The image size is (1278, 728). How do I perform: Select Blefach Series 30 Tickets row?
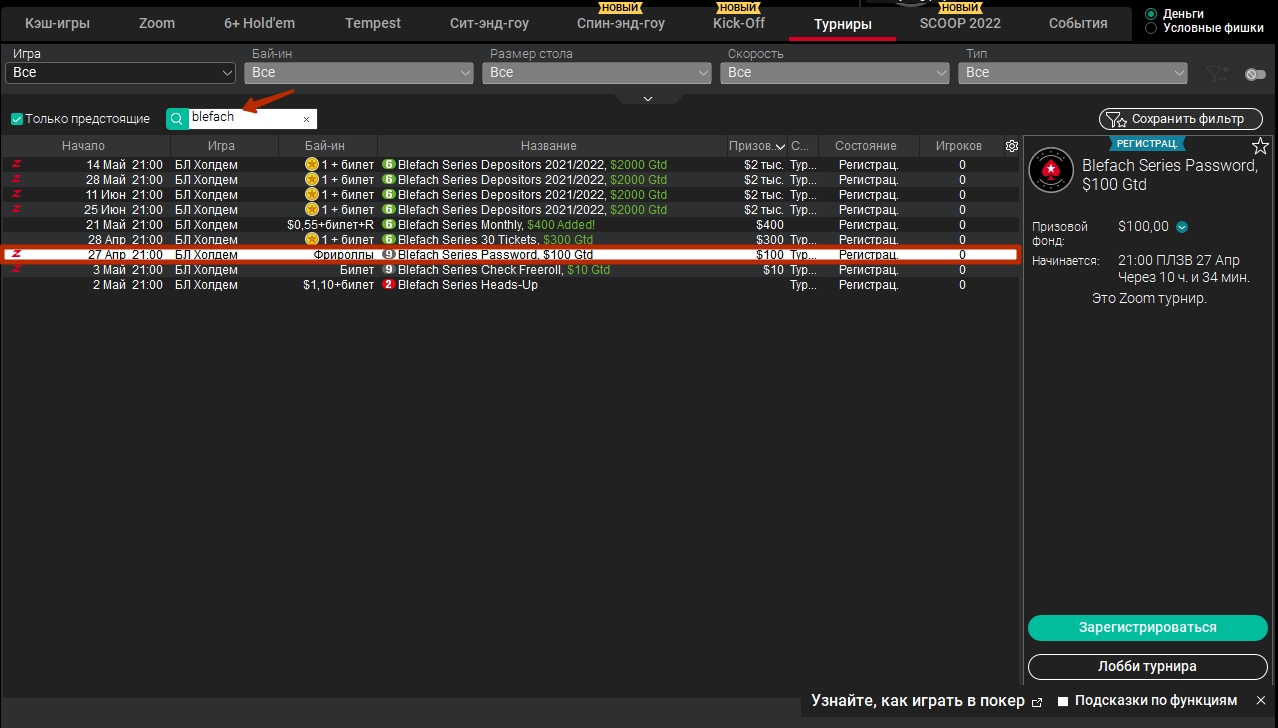510,240
